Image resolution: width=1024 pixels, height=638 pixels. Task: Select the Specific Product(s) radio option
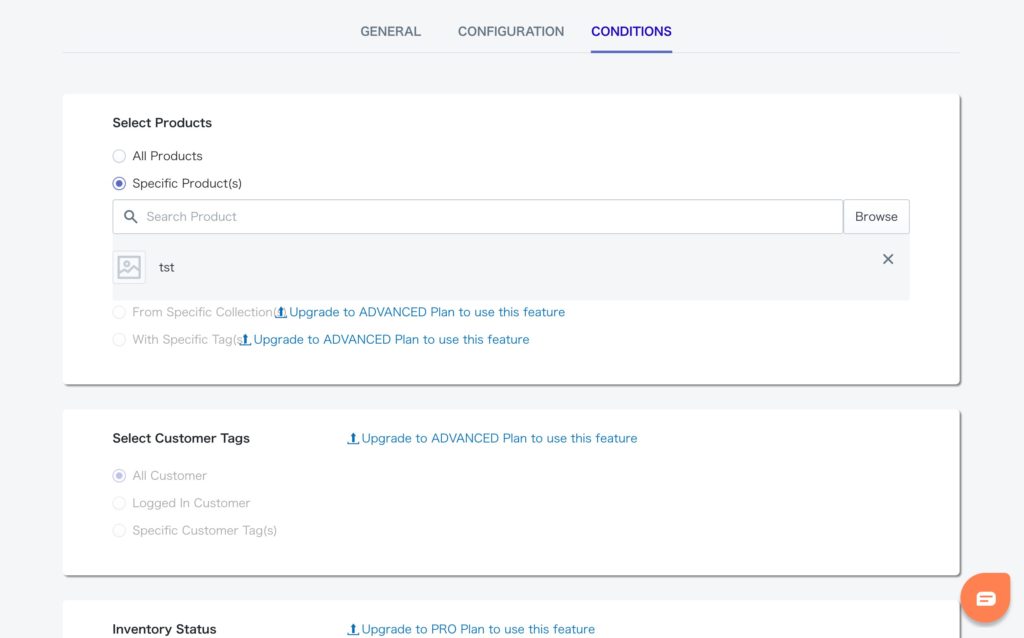119,183
